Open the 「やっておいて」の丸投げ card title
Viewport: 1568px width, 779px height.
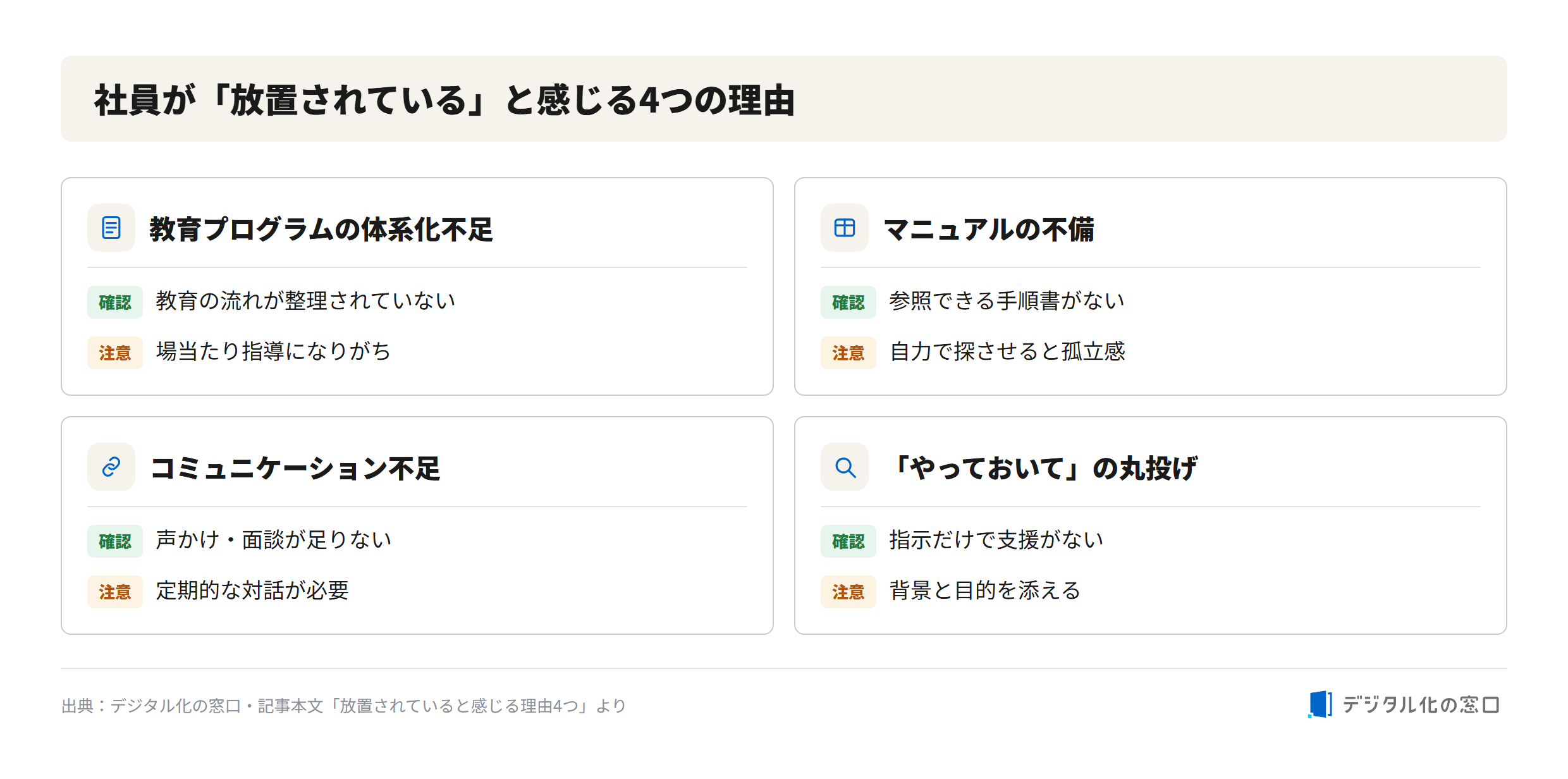(1044, 468)
